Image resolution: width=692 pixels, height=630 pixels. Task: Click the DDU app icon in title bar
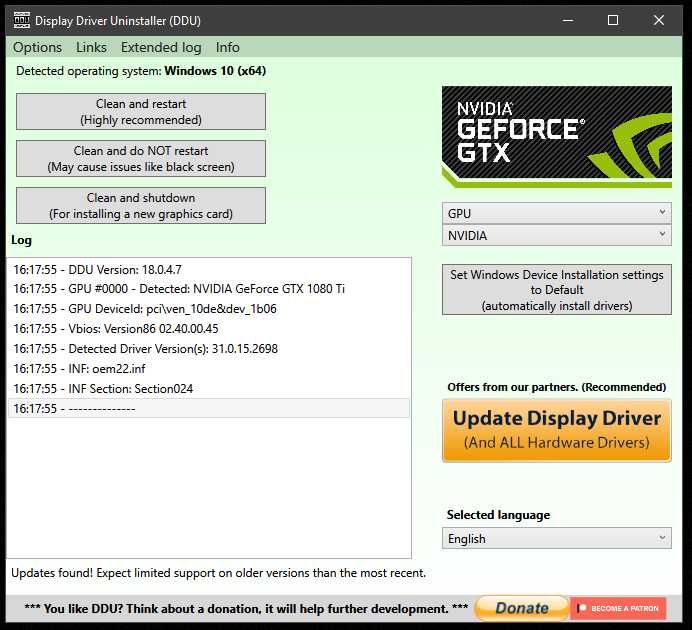[x=21, y=20]
